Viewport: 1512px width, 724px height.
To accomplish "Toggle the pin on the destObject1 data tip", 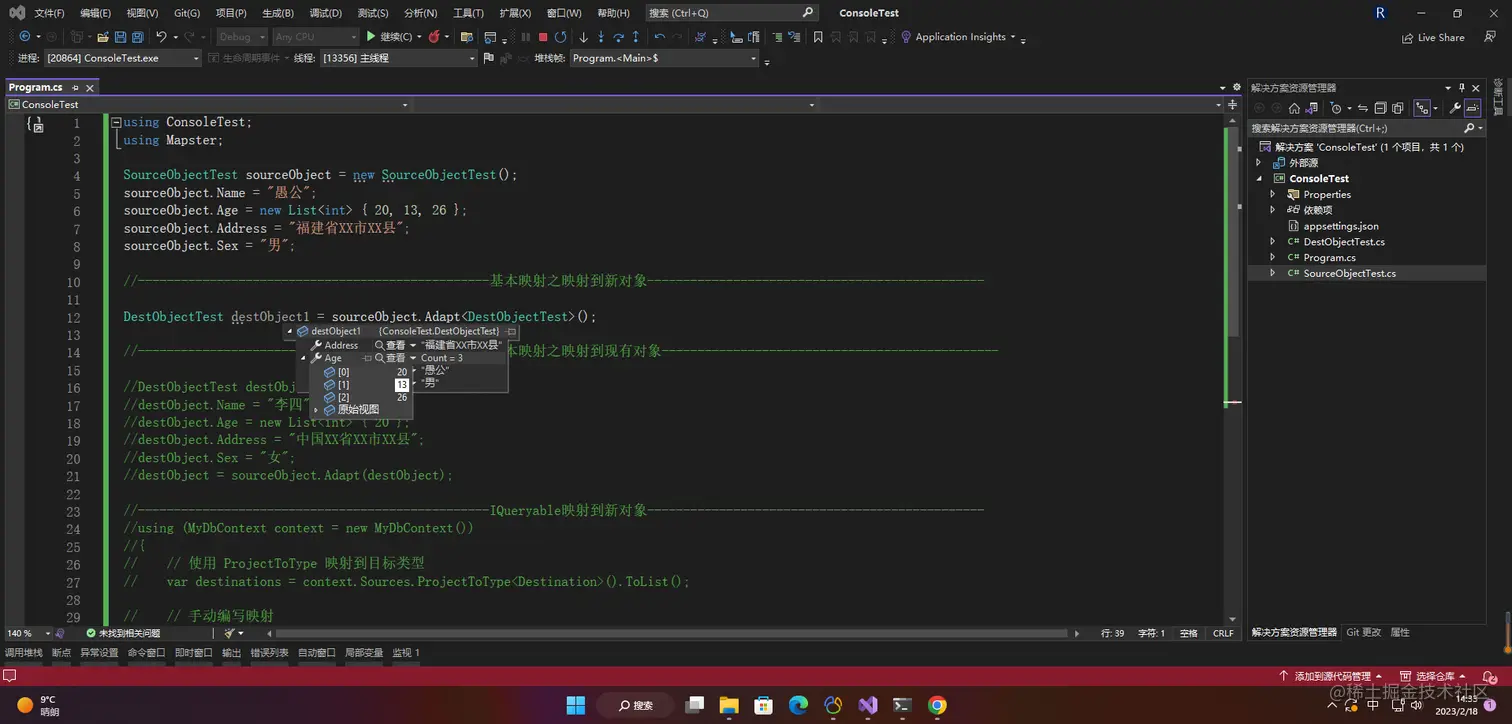I will (x=511, y=331).
